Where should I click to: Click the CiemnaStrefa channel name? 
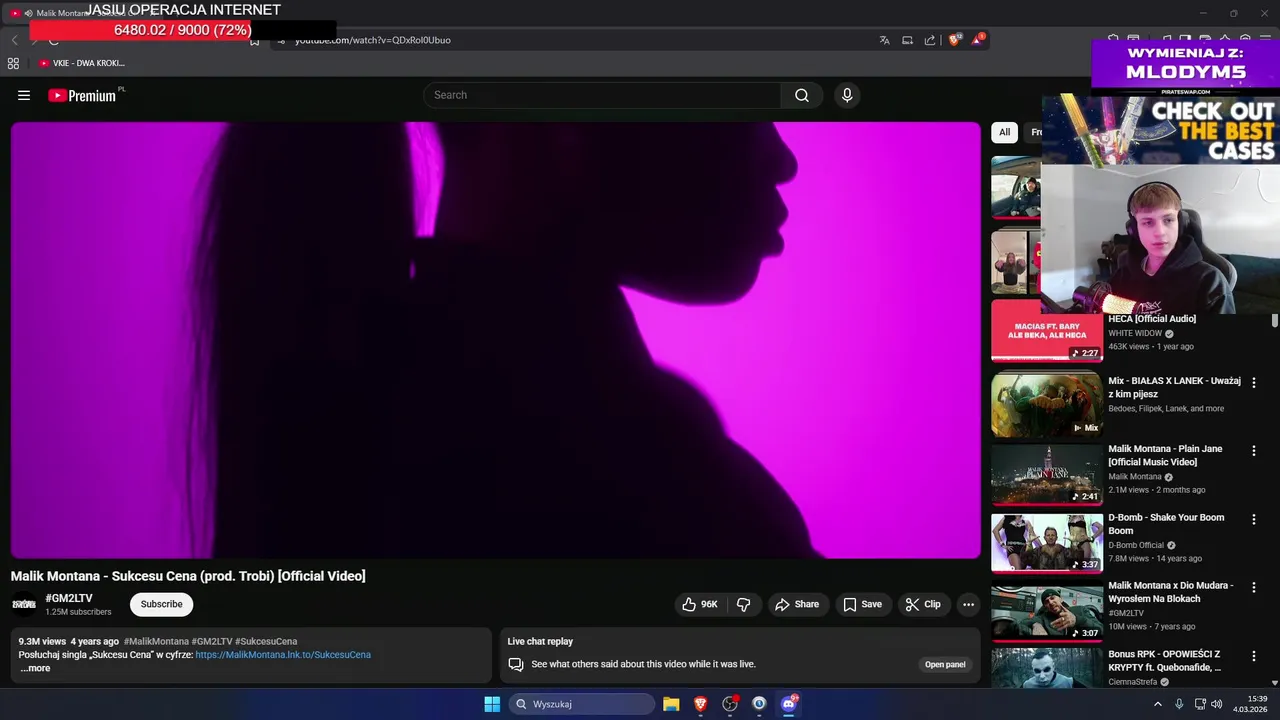coord(1132,682)
